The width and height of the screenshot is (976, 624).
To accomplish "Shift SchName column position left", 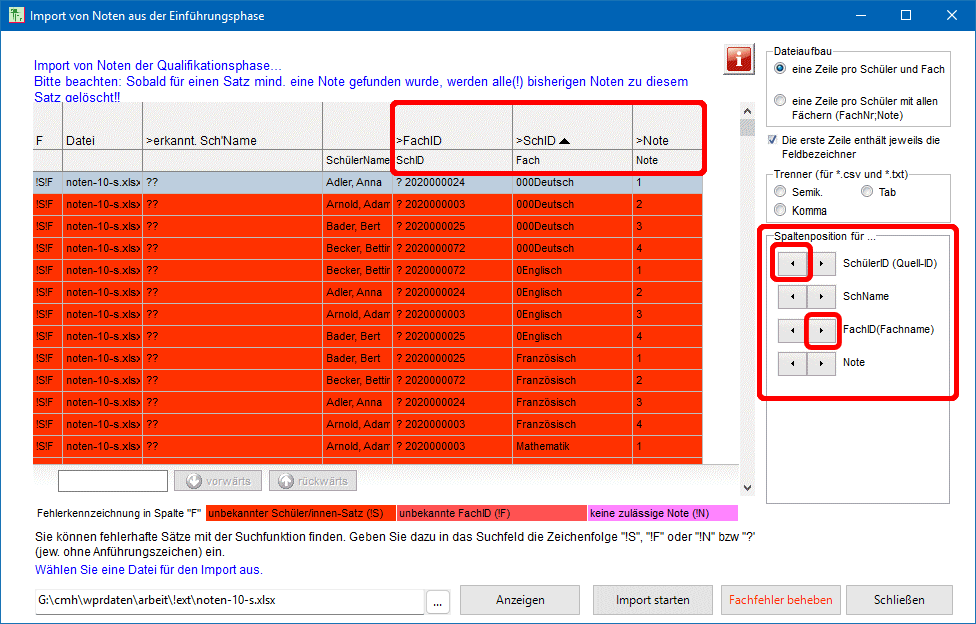I will coord(792,297).
